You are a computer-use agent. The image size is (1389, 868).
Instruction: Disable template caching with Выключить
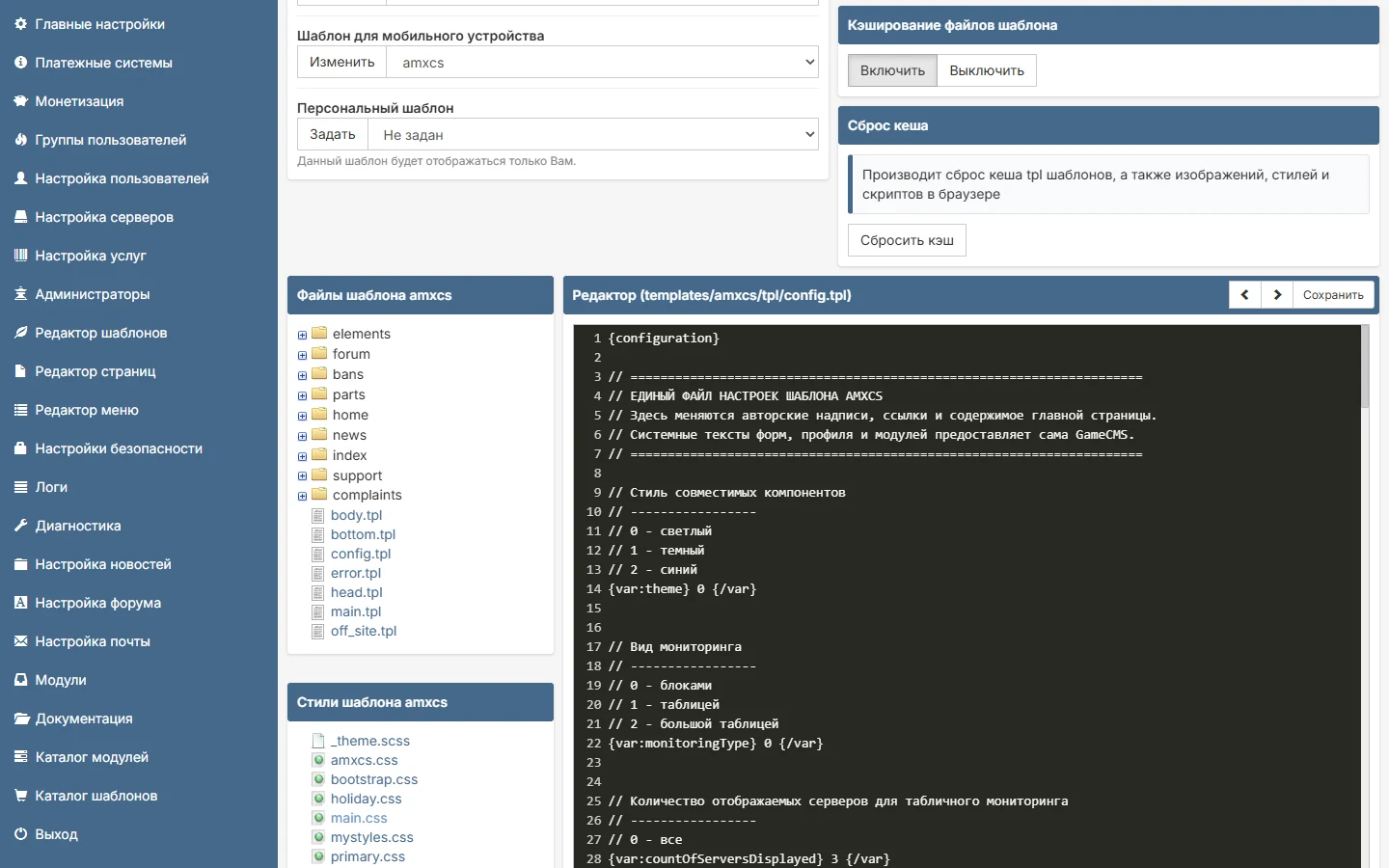point(987,70)
